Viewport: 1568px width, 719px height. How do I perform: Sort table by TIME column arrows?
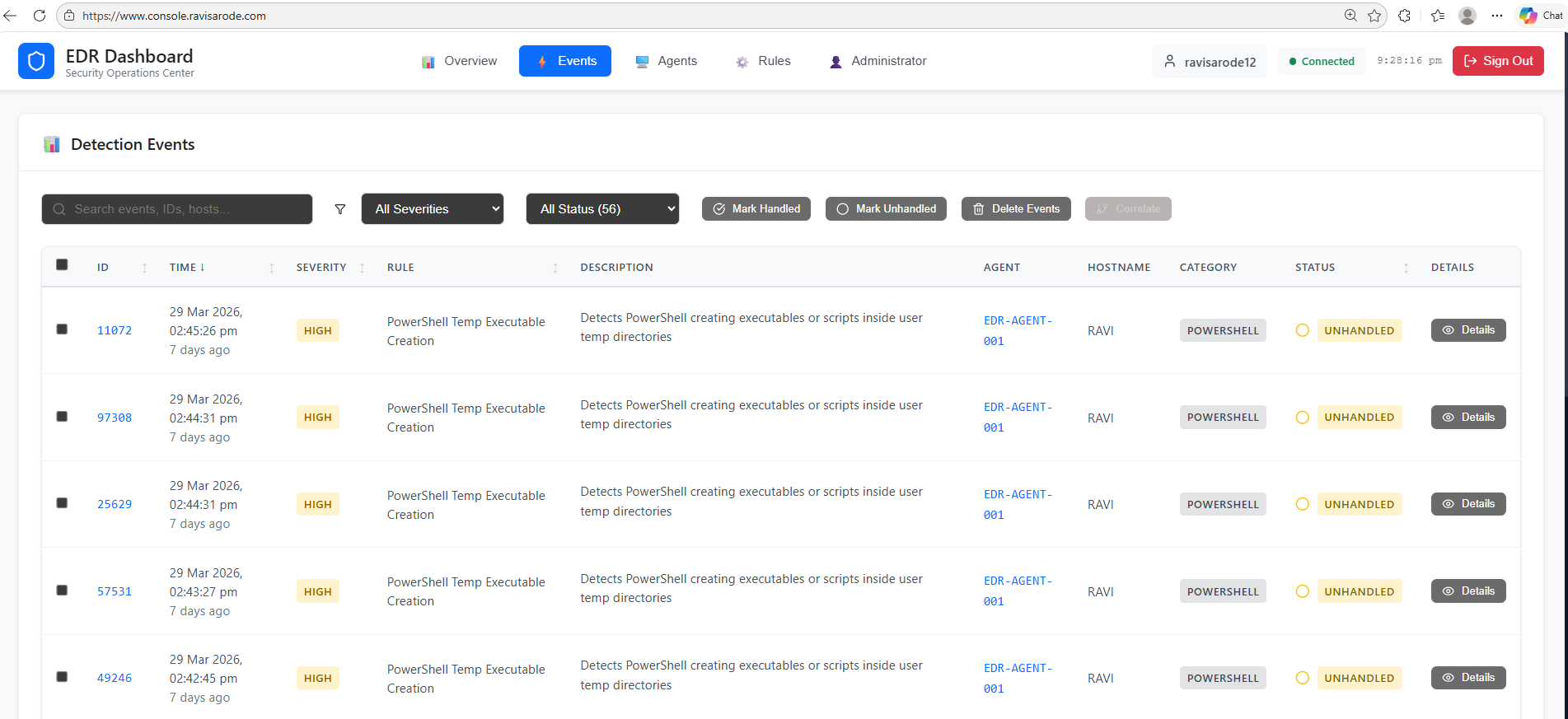(x=272, y=268)
